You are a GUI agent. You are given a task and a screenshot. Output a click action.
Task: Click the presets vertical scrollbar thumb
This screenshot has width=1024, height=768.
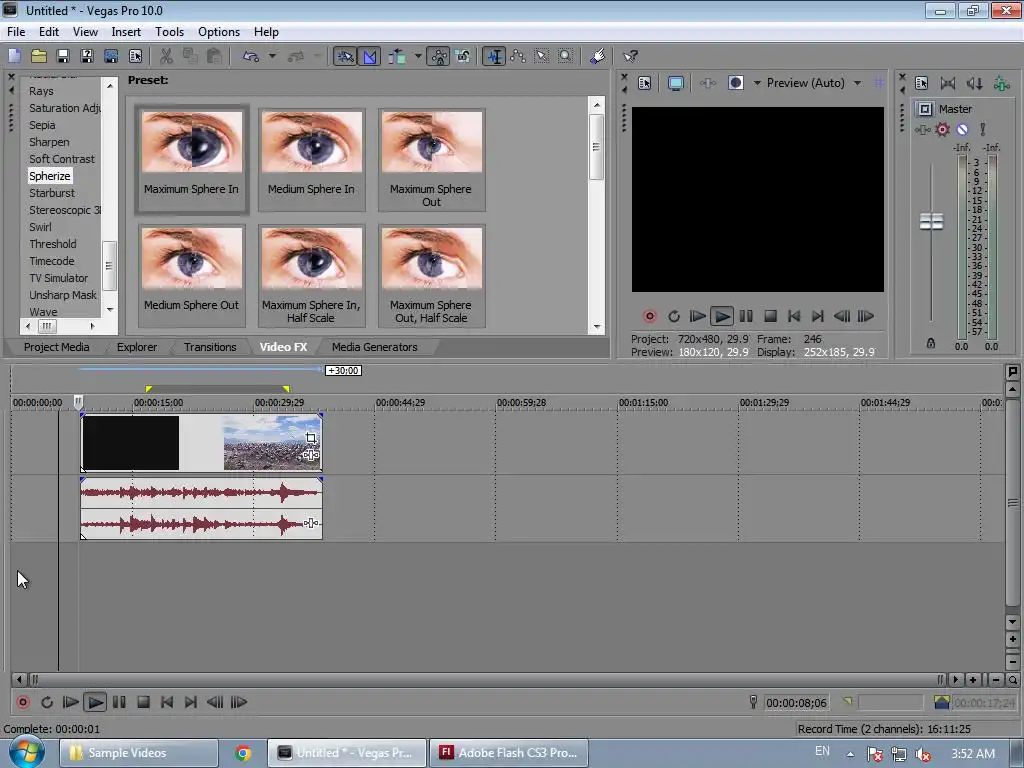click(x=596, y=147)
